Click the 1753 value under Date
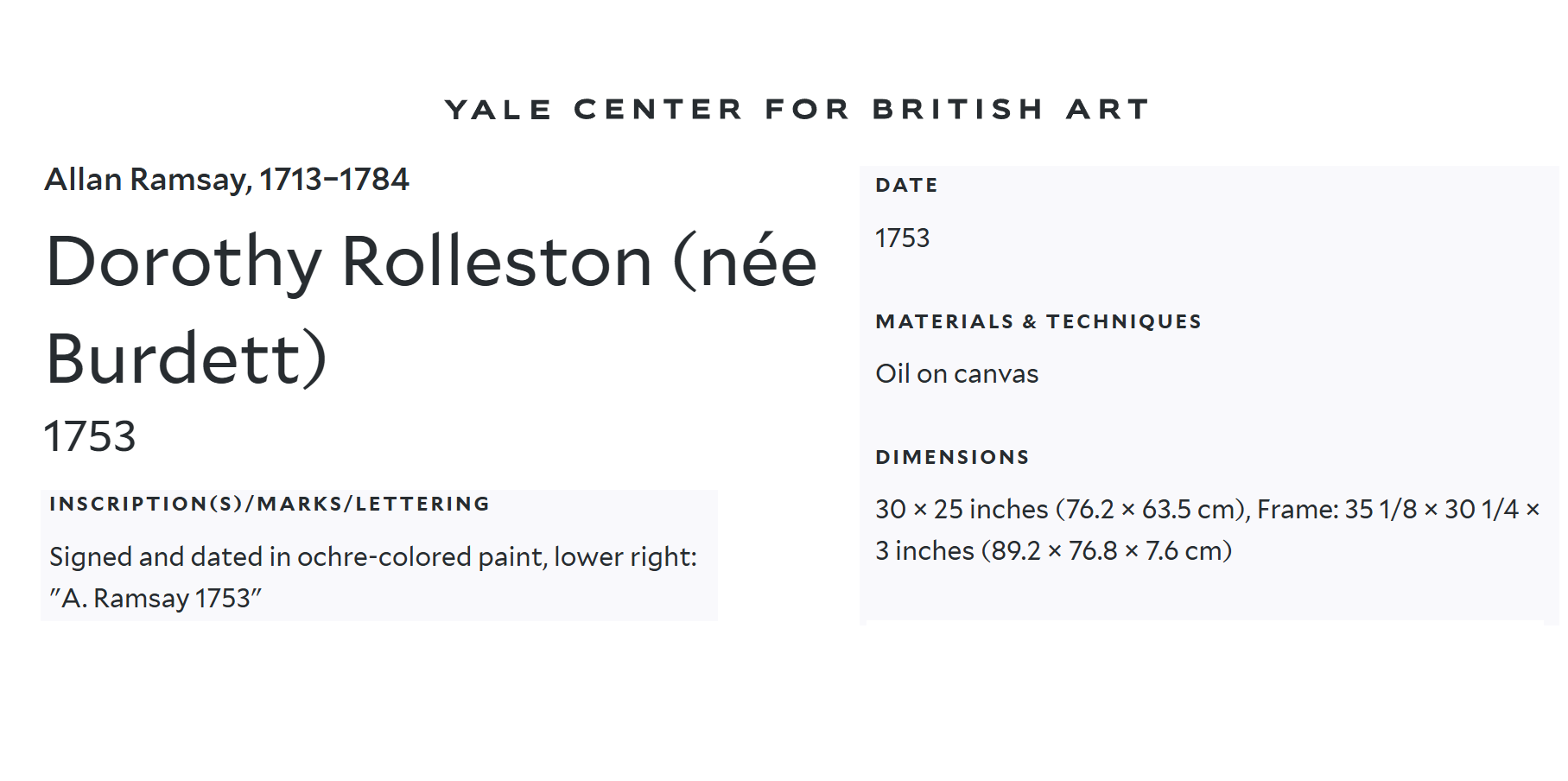Image resolution: width=1568 pixels, height=781 pixels. pyautogui.click(x=902, y=238)
